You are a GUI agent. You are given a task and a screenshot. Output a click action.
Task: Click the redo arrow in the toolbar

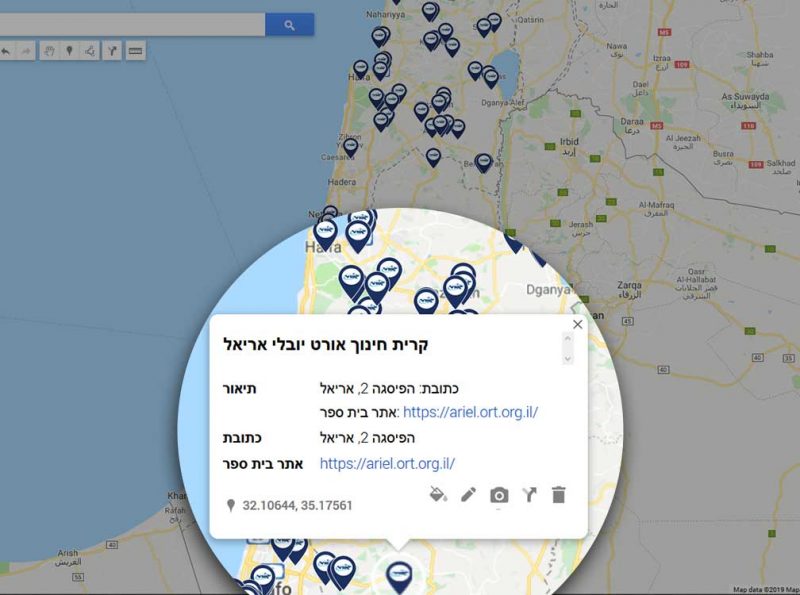coord(26,51)
